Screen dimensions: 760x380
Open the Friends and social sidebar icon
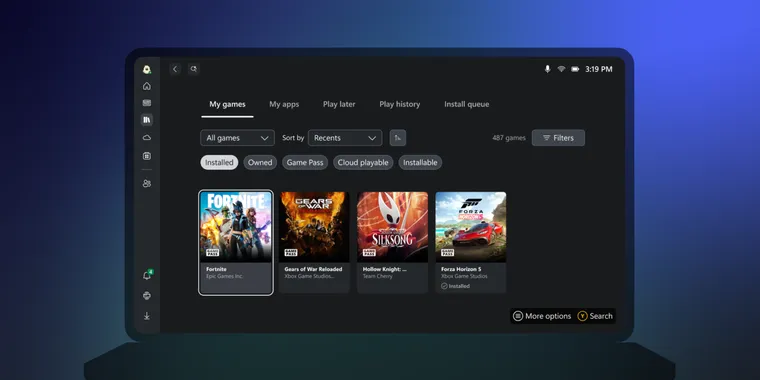(x=147, y=184)
